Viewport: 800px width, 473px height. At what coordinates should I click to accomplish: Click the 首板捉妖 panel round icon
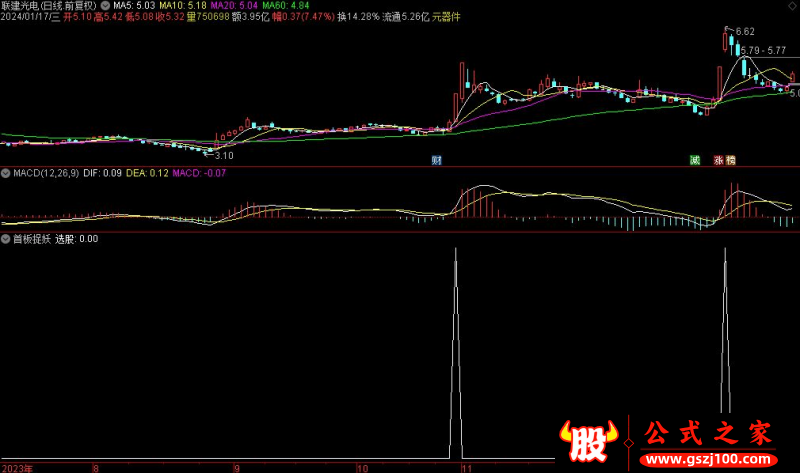(x=5, y=239)
